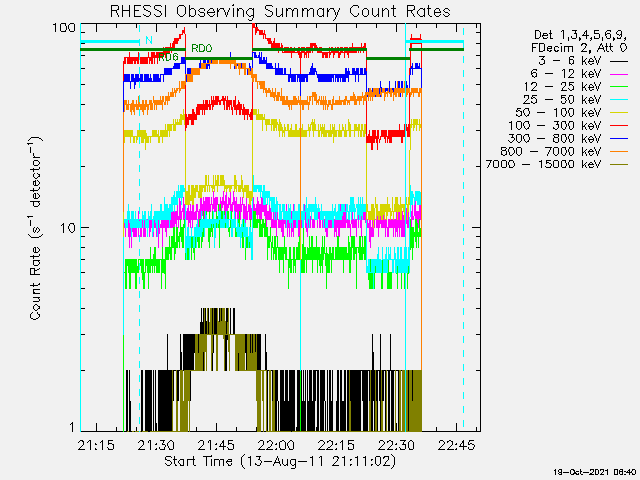Screen dimensions: 640x480
Task: Click the green 'RD0' flag label
Action: [x=202, y=49]
